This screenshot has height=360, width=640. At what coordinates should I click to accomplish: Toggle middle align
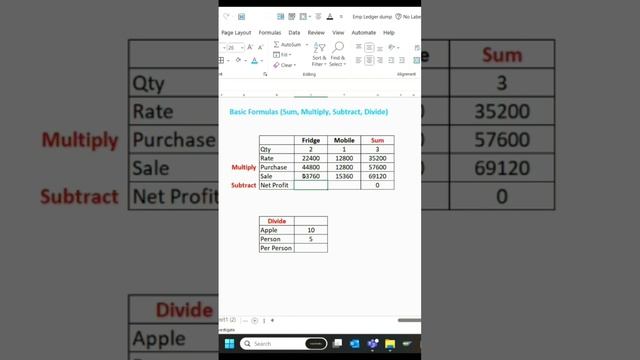(369, 47)
